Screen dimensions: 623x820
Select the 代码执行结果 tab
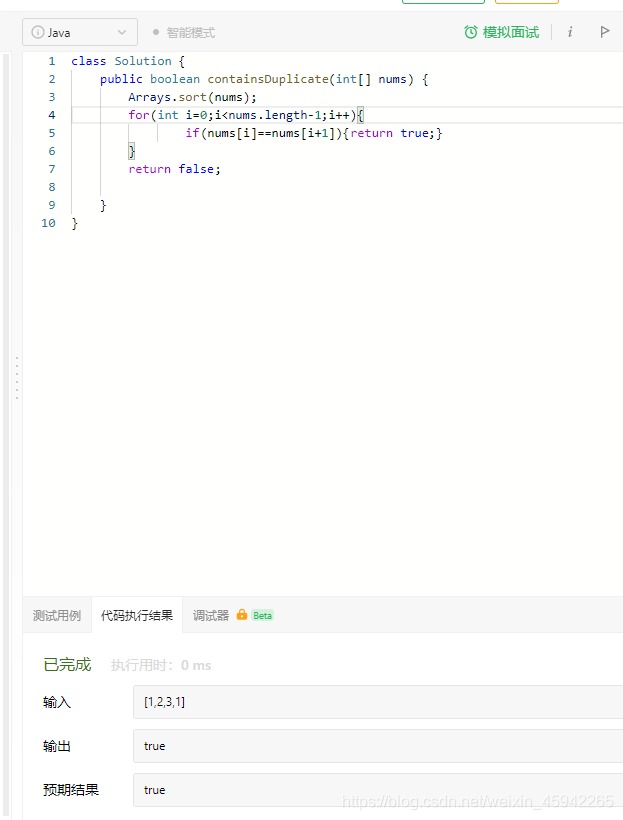(137, 616)
